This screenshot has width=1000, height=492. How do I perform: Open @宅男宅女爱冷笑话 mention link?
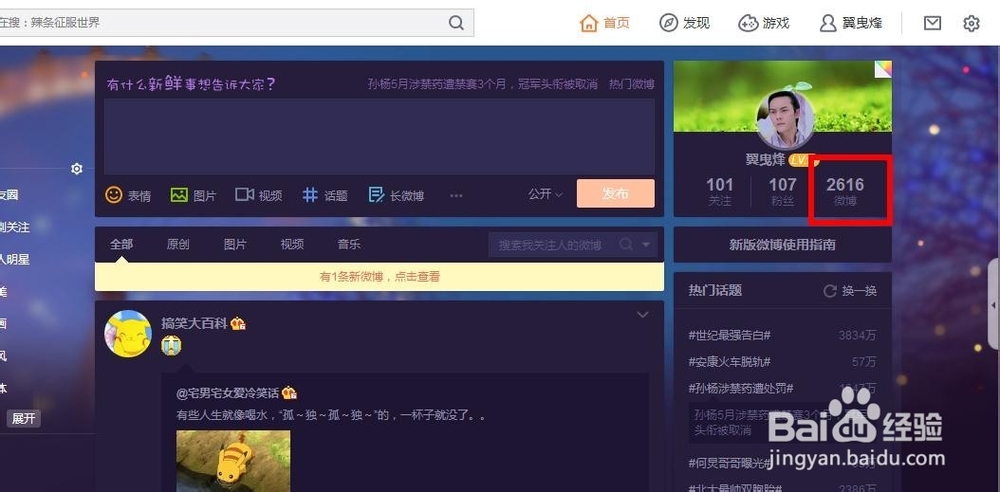(x=228, y=393)
